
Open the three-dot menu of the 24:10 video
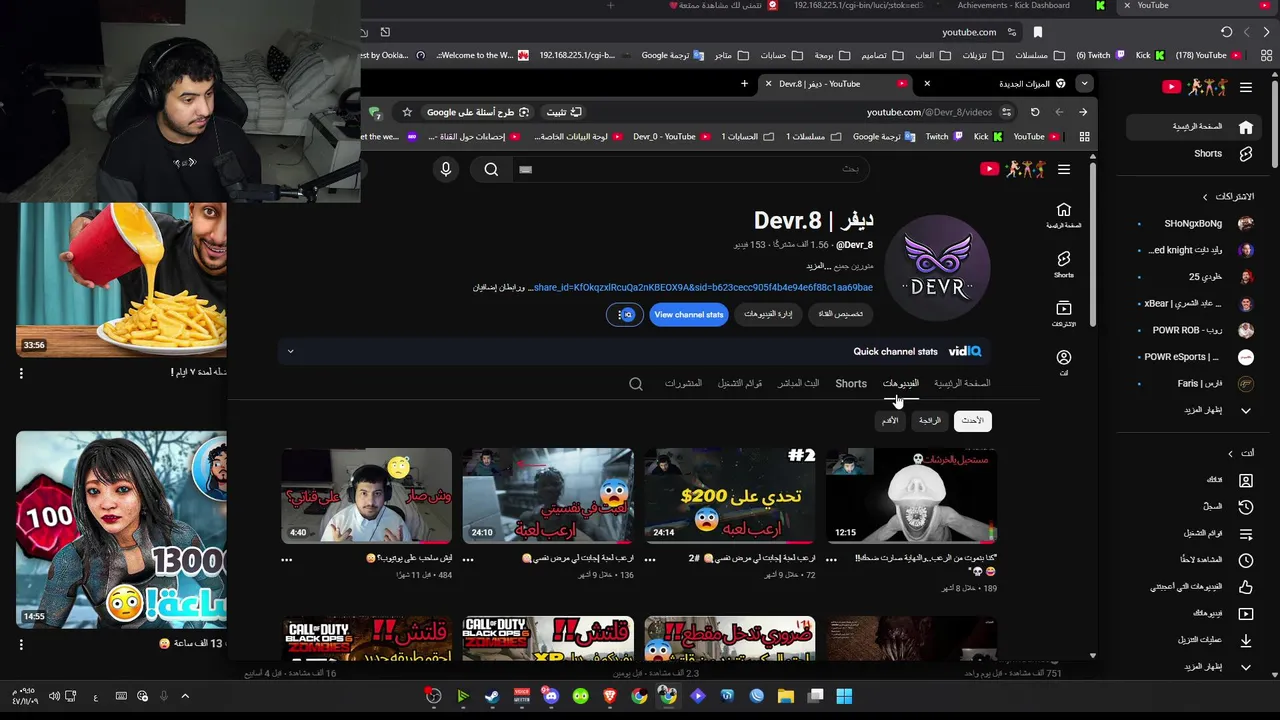(x=468, y=560)
